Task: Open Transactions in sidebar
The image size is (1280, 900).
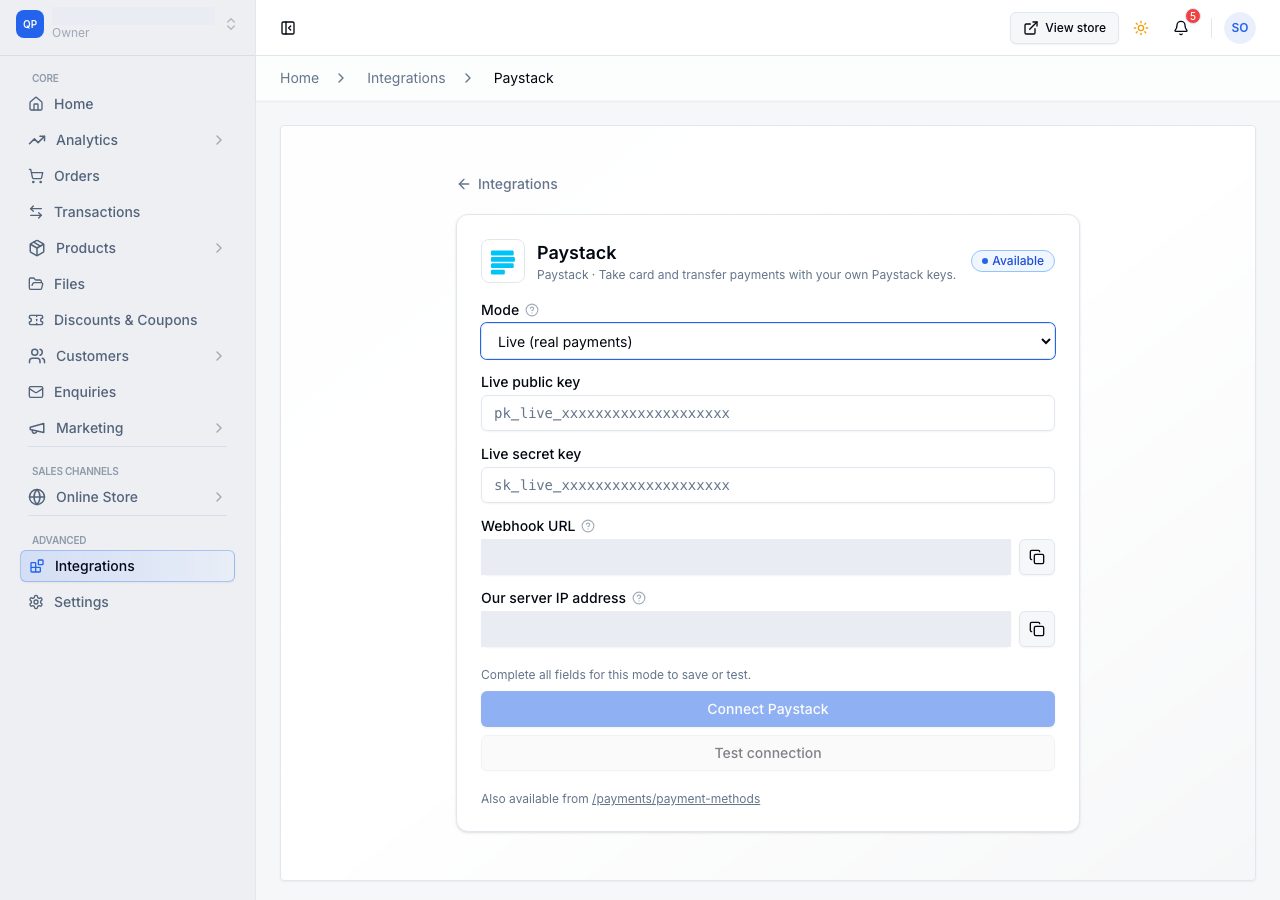Action: click(127, 212)
